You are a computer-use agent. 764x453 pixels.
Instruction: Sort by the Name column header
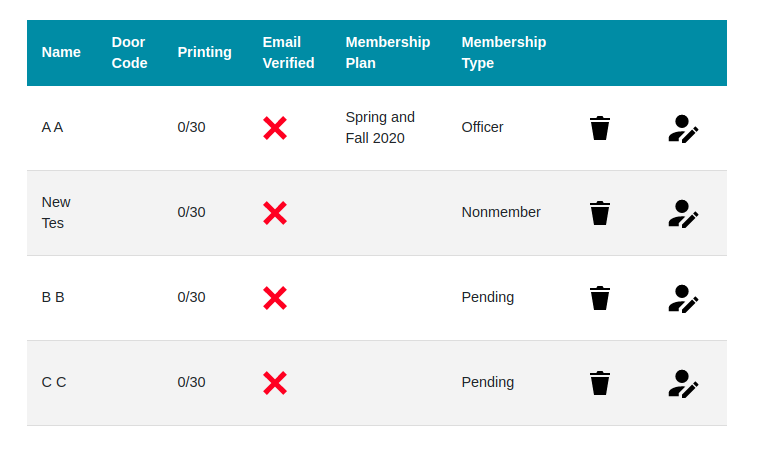pos(61,52)
